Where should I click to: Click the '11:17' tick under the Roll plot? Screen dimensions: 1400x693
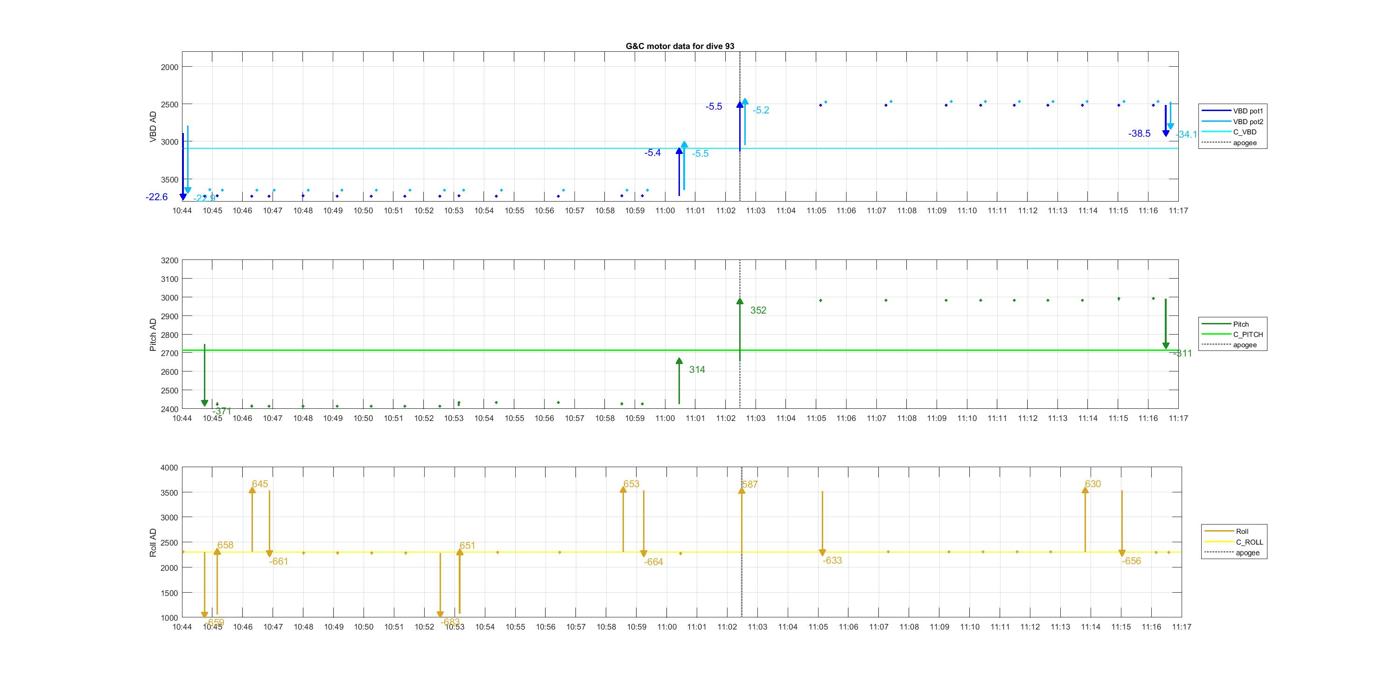[x=1181, y=627]
